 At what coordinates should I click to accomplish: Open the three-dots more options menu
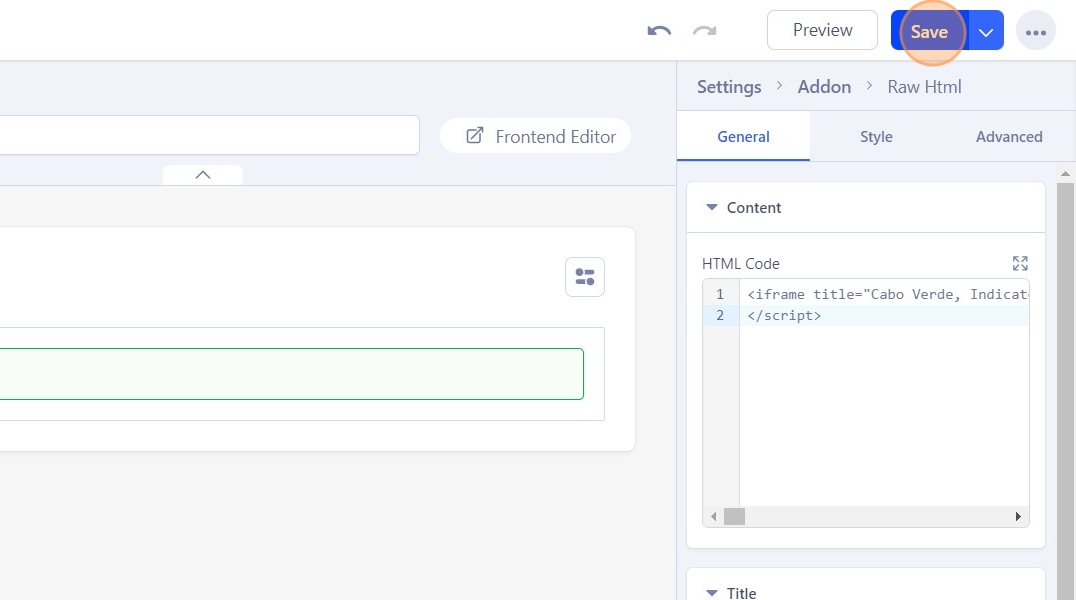click(1036, 31)
